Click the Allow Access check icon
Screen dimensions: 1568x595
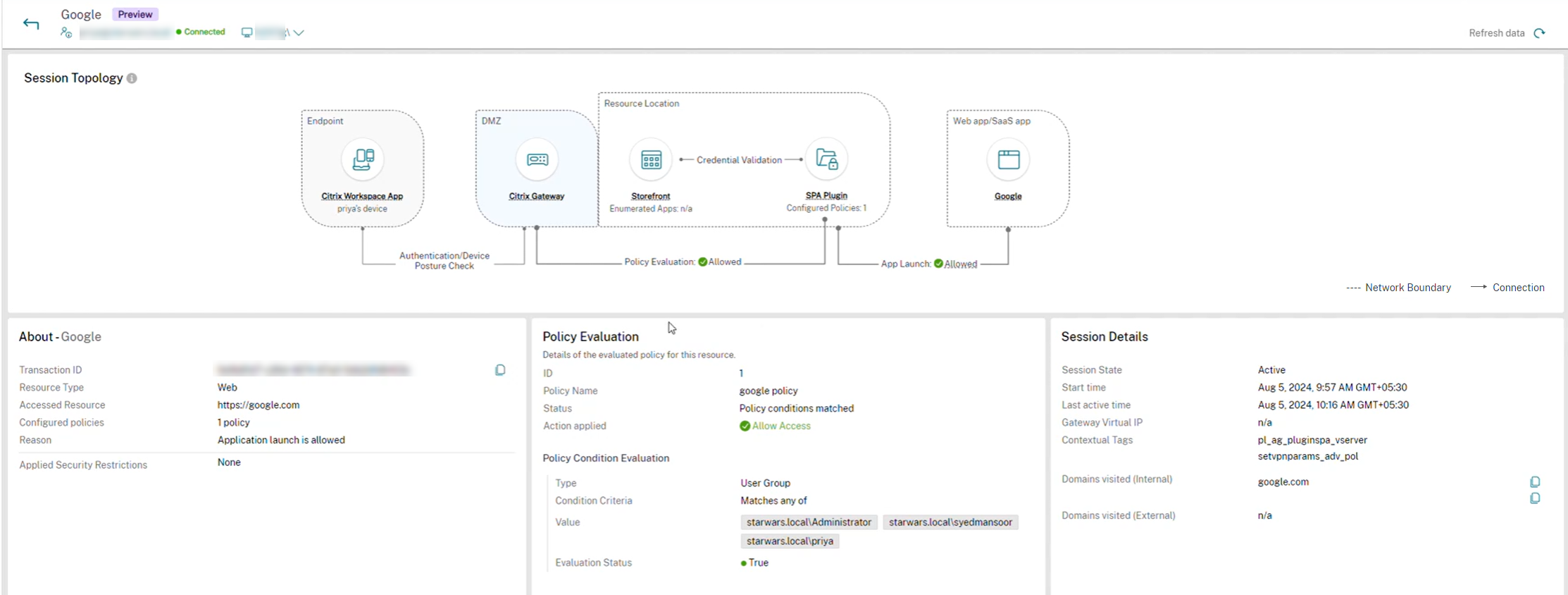tap(745, 426)
